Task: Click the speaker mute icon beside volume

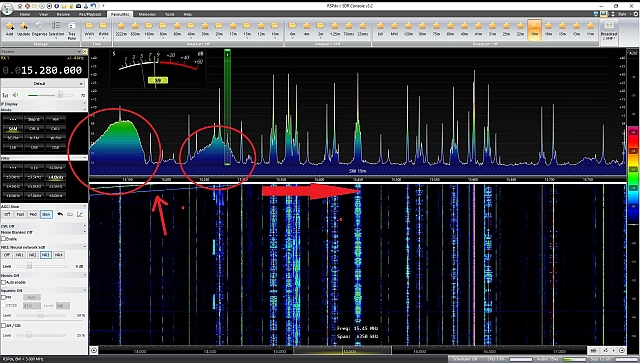Action: [x=15, y=95]
